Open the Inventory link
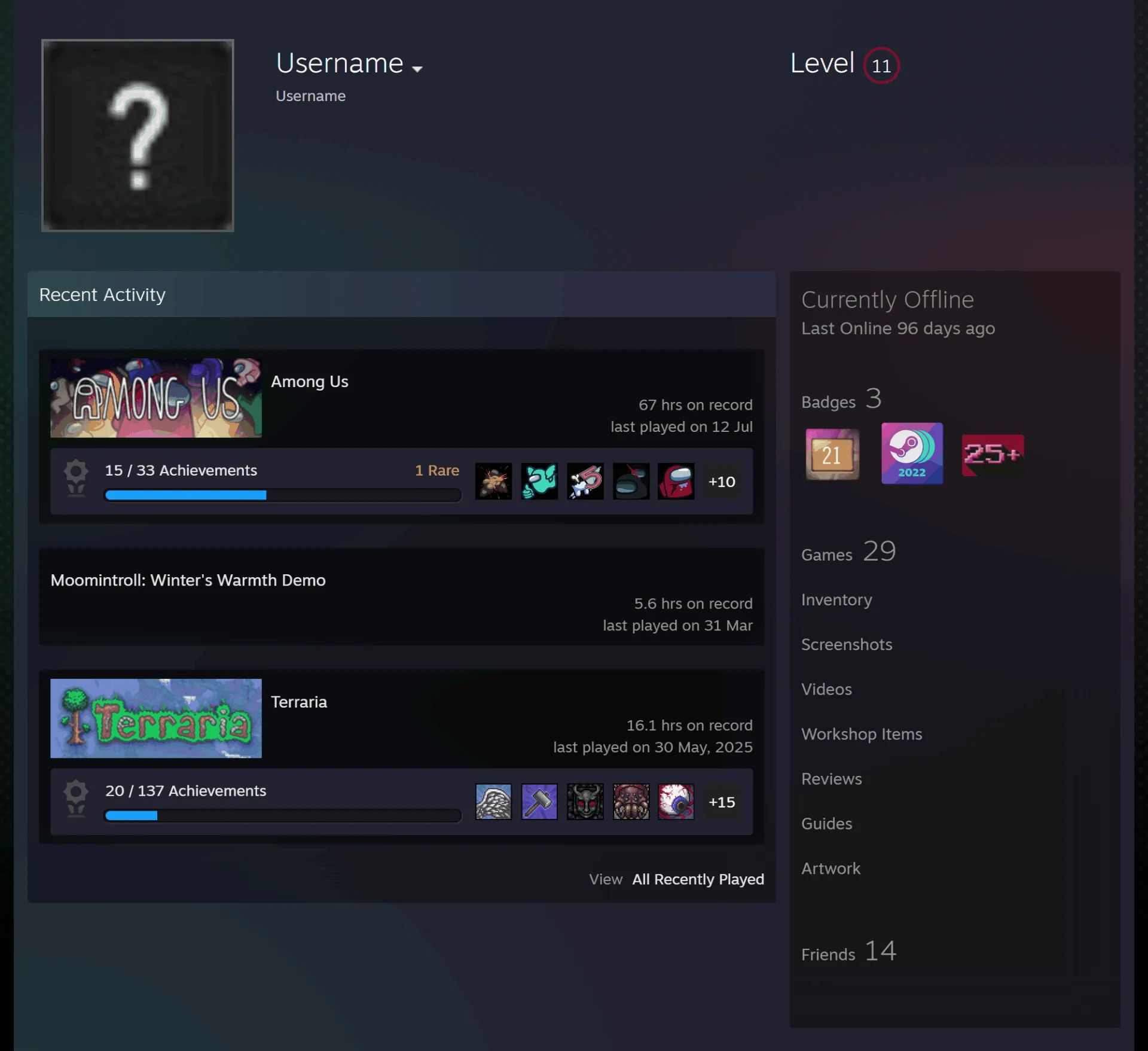 click(x=836, y=599)
